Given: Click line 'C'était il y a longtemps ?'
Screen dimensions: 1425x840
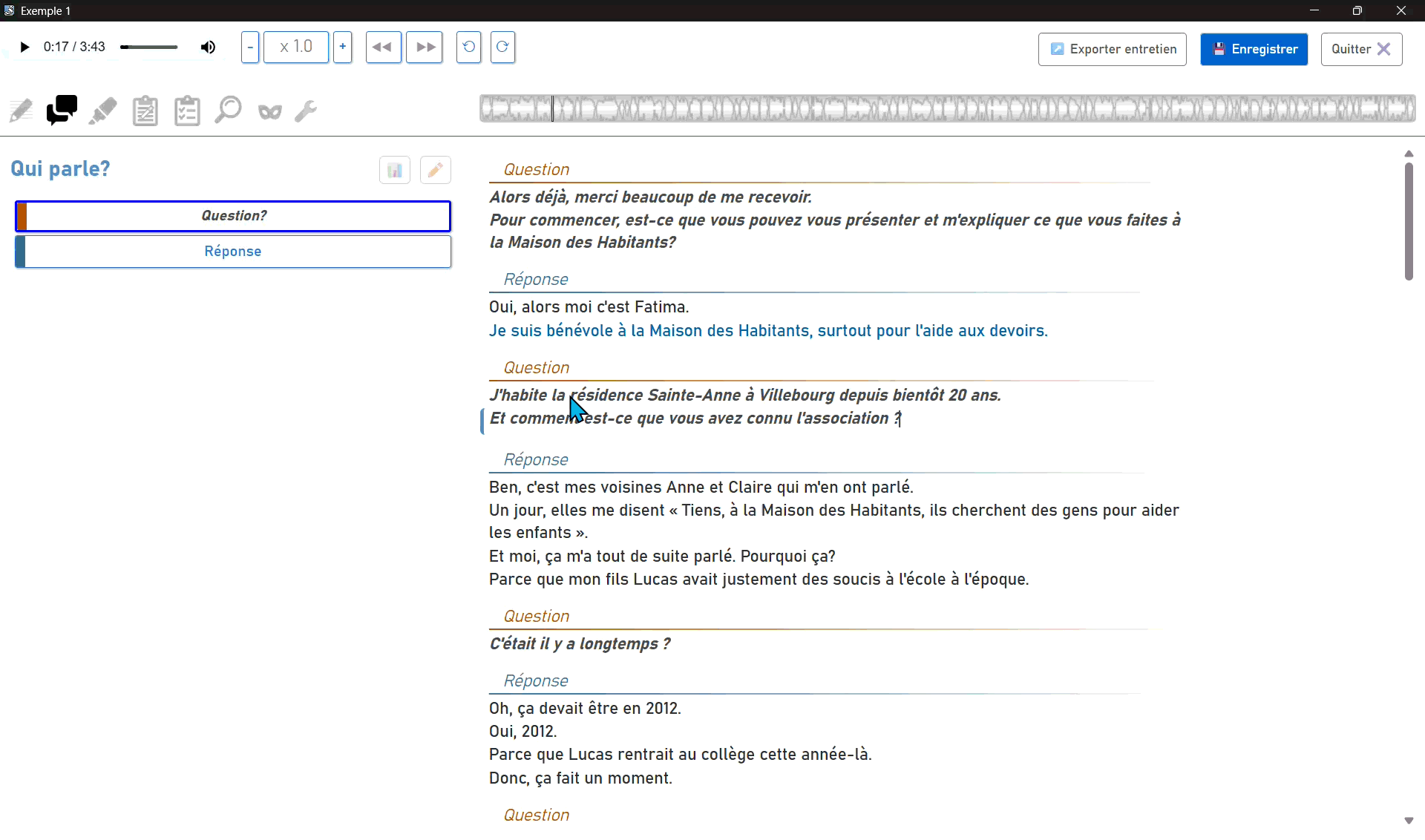Looking at the screenshot, I should coord(580,644).
